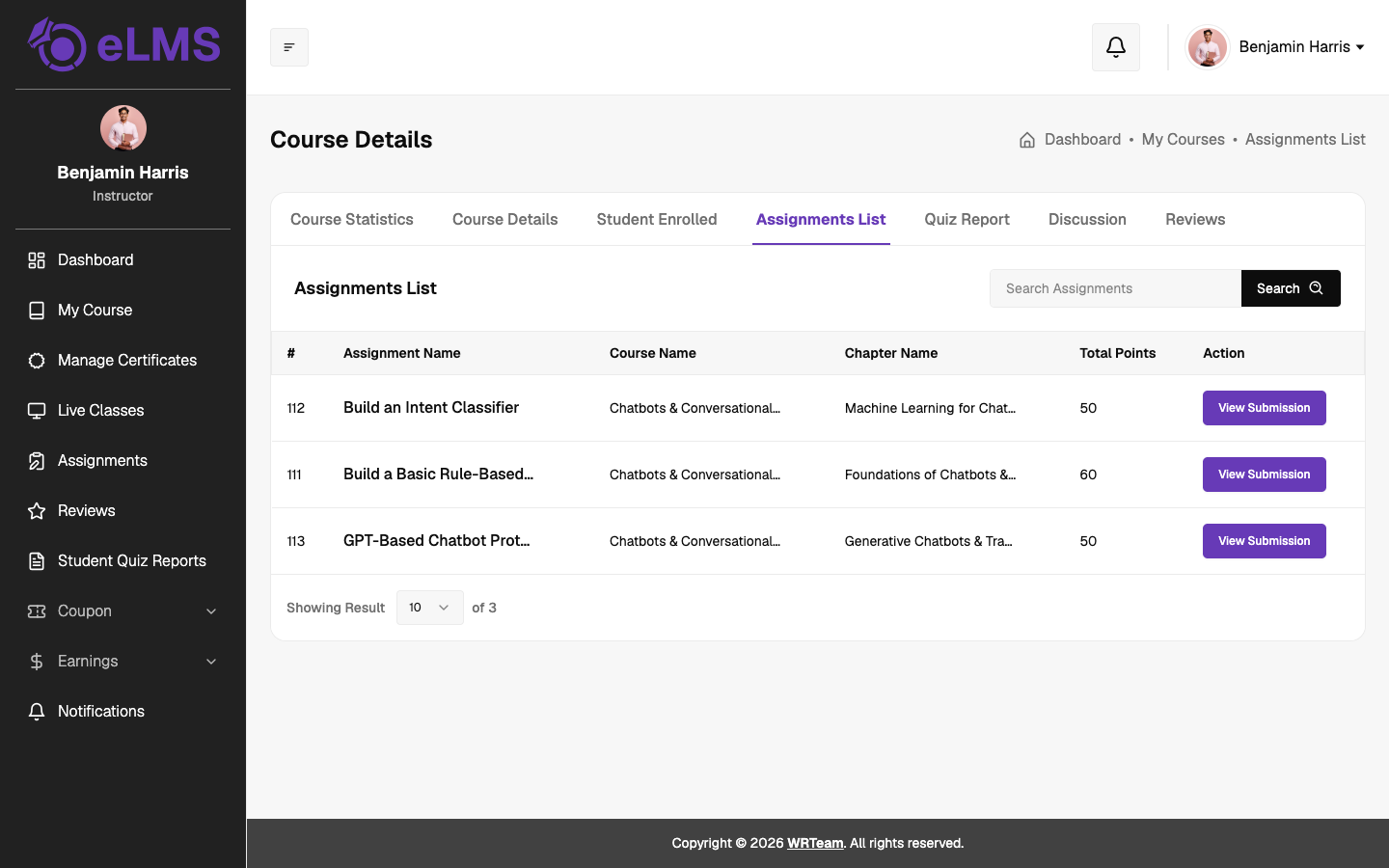
Task: Click the black Search button
Action: click(1291, 288)
